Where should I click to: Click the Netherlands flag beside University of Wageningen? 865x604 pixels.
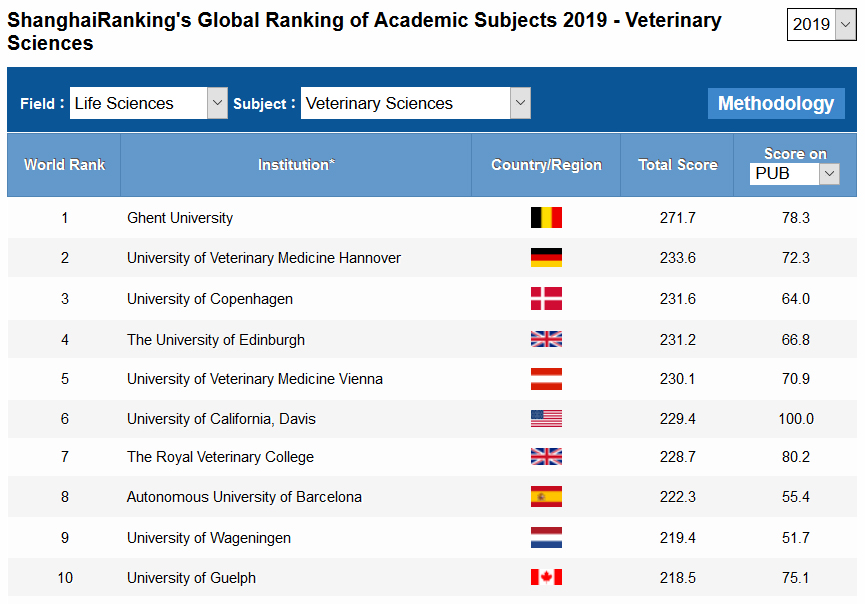(545, 536)
